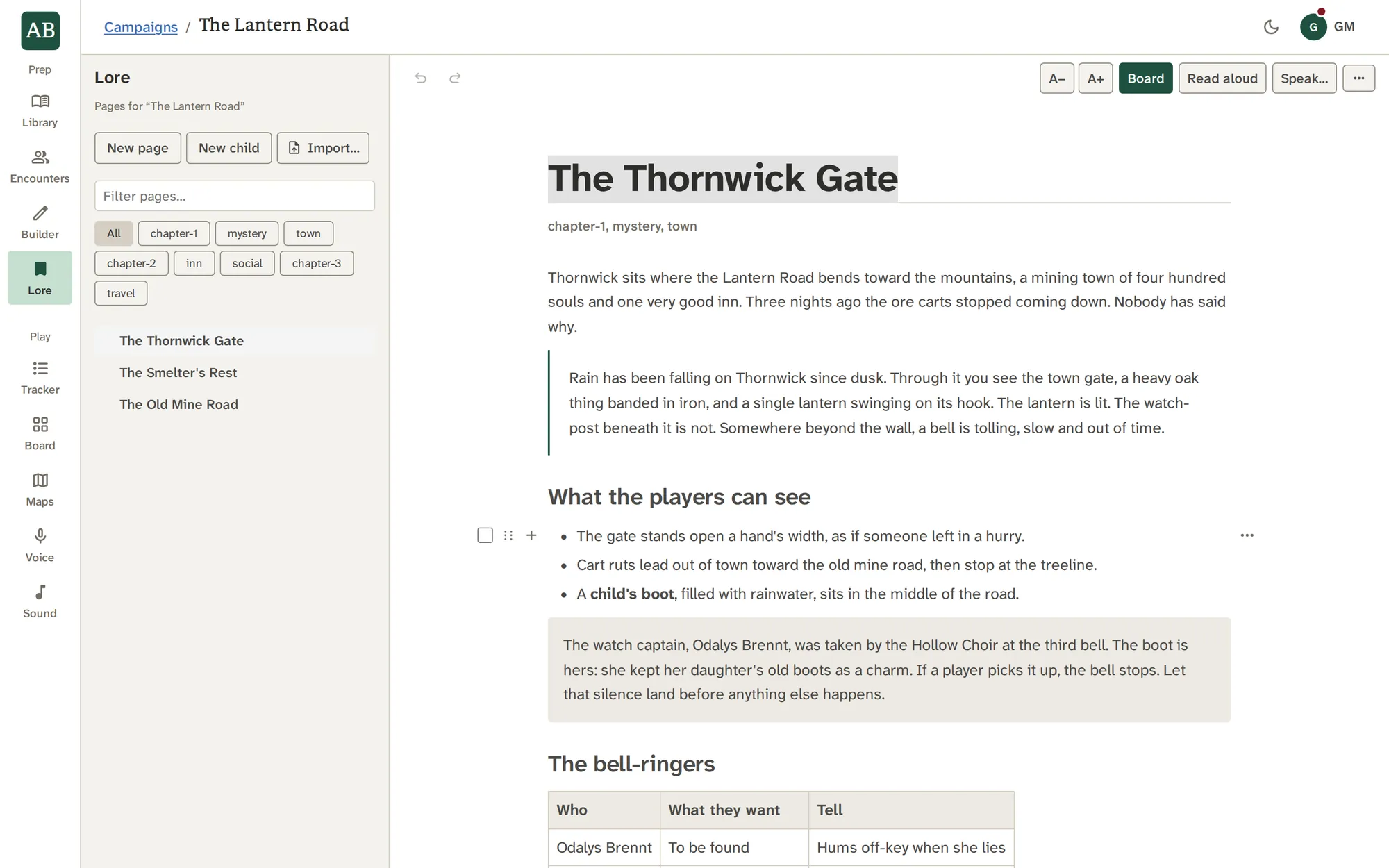Open the Sound music section
The image size is (1389, 868).
[40, 602]
